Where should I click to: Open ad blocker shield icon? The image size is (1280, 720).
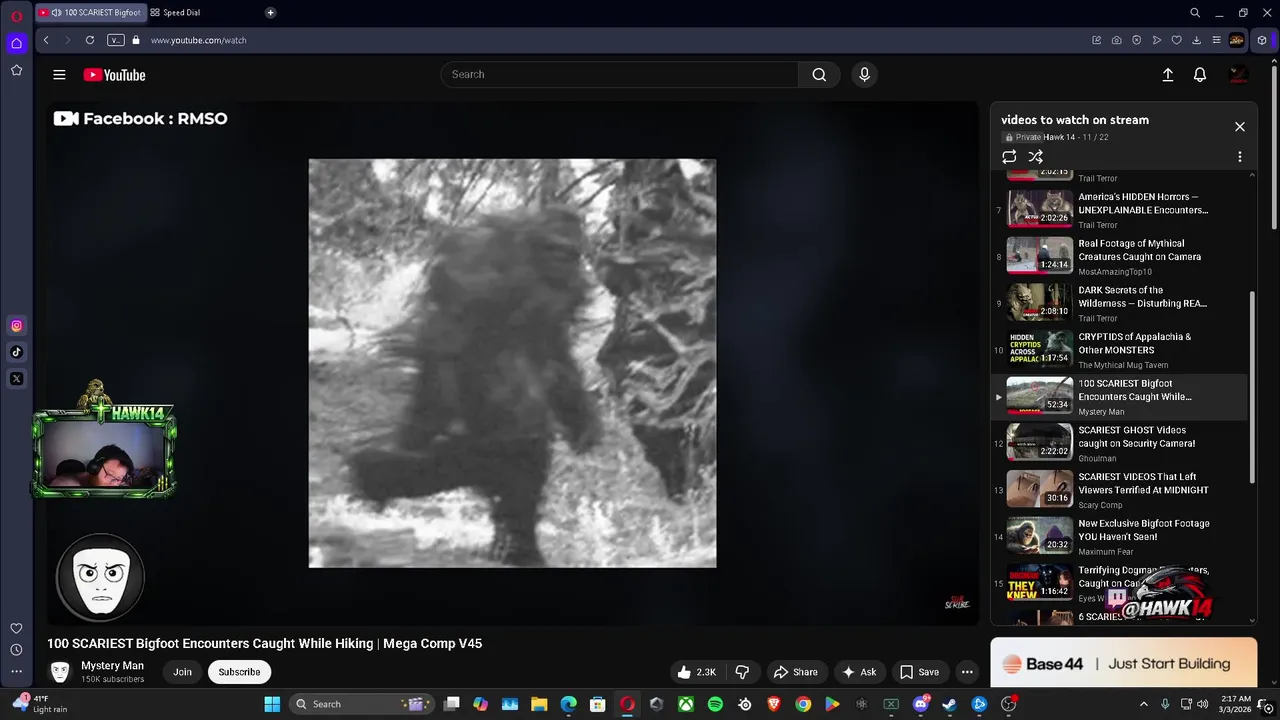point(1137,40)
